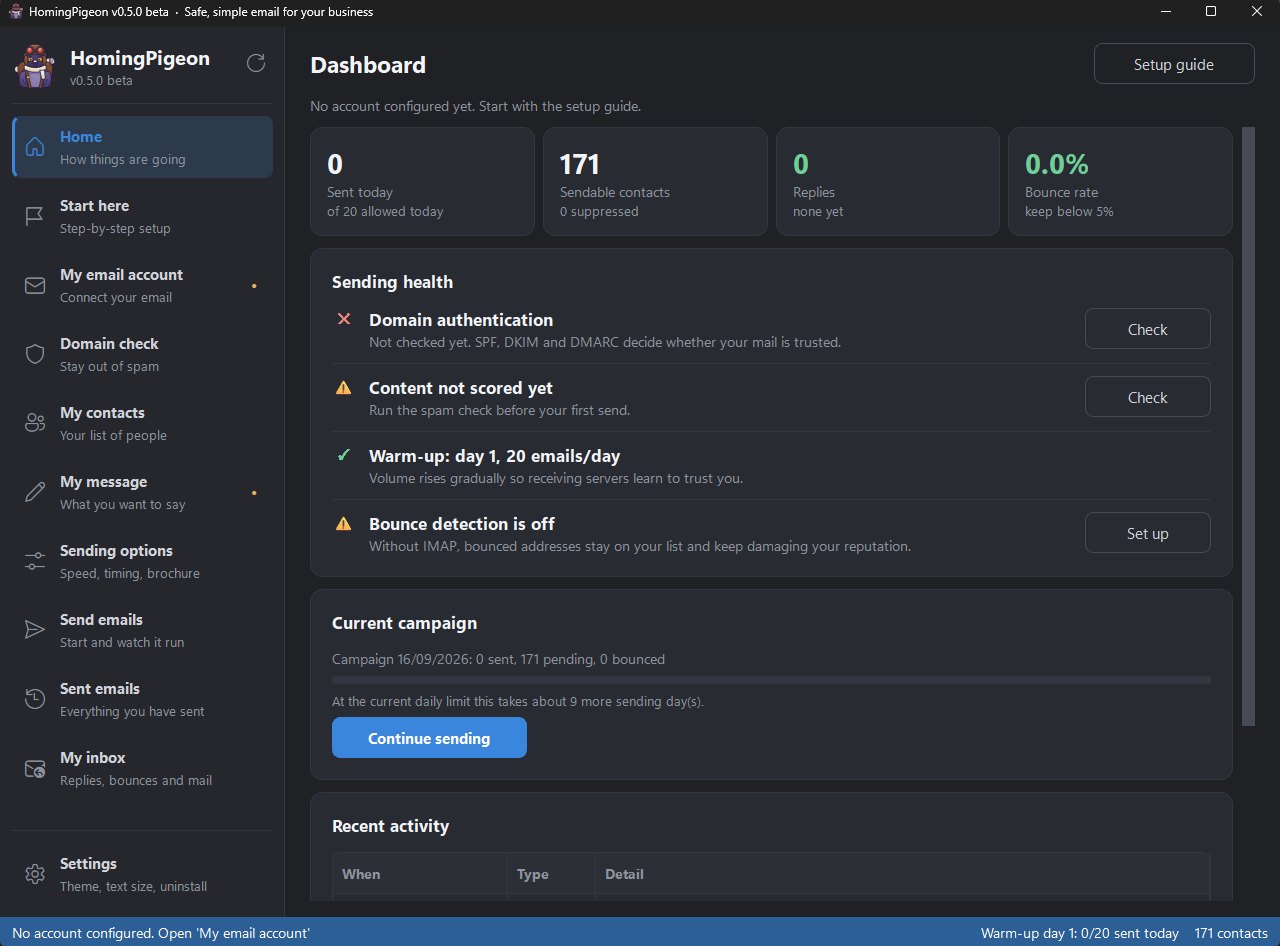Click the Bounce rate 0.0% card
The height and width of the screenshot is (946, 1280).
[1120, 182]
